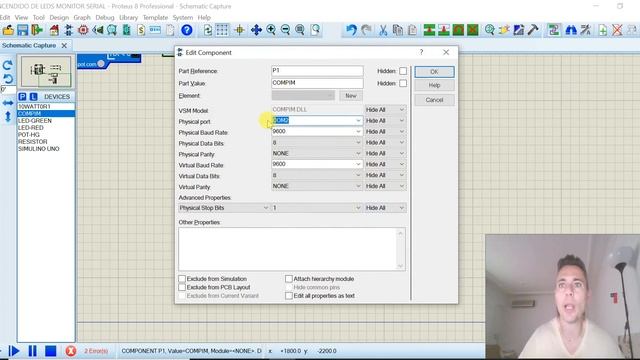Pause the simulation
Screen dimensions: 640x360
click(32, 351)
